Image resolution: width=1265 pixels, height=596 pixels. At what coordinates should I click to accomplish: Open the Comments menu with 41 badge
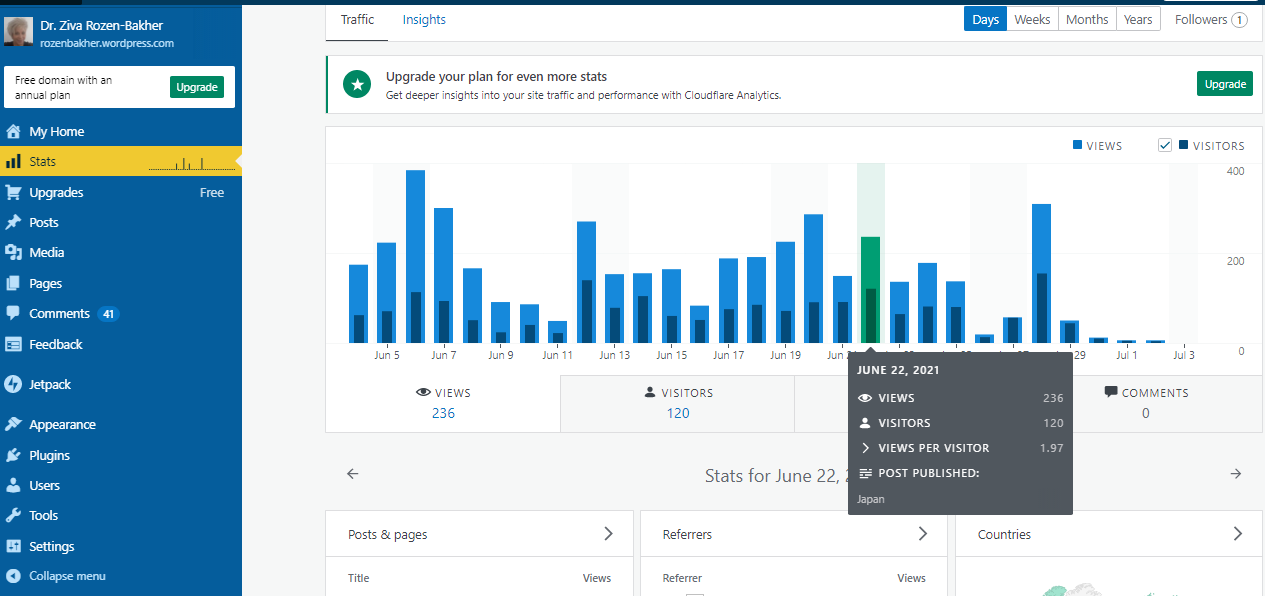120,313
